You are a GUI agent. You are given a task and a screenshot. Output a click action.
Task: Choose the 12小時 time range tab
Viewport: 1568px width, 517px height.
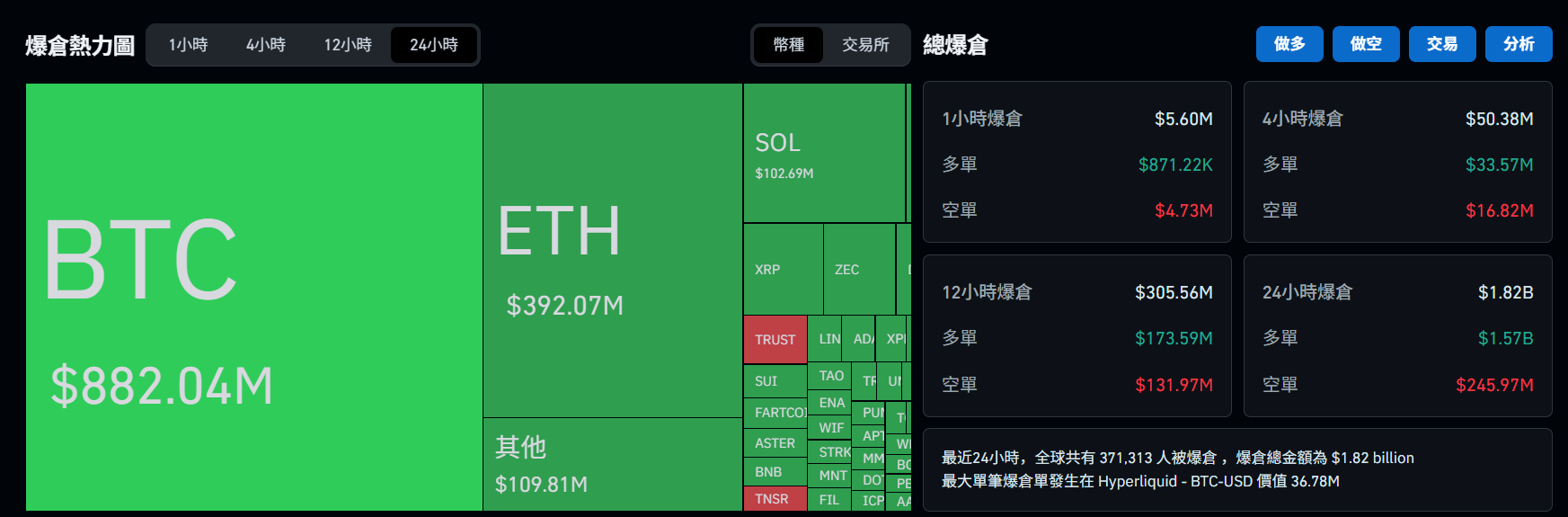click(348, 45)
